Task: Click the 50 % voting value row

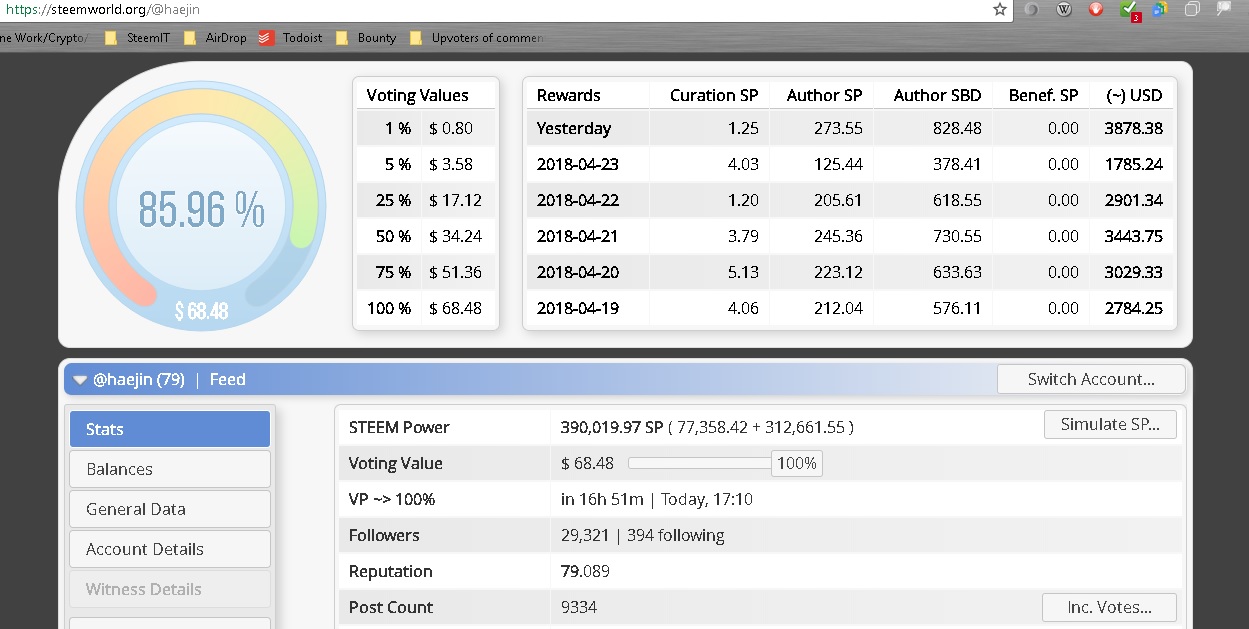Action: tap(426, 236)
